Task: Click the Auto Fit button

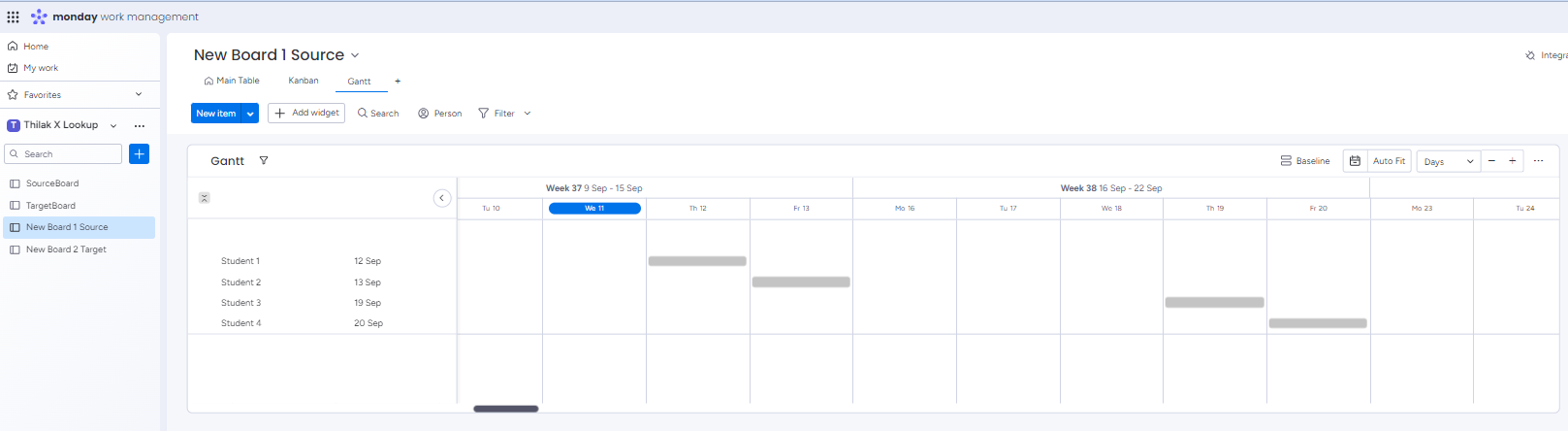Action: click(1389, 161)
